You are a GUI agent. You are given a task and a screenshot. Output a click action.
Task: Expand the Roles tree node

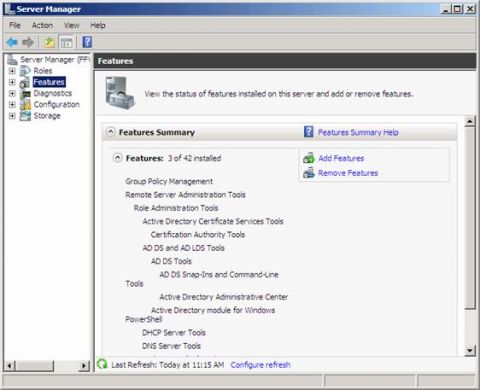pyautogui.click(x=12, y=71)
